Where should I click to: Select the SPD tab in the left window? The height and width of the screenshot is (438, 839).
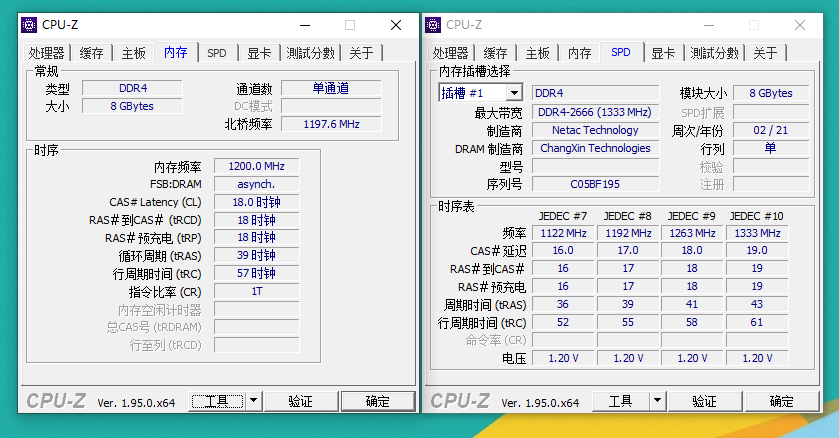217,53
